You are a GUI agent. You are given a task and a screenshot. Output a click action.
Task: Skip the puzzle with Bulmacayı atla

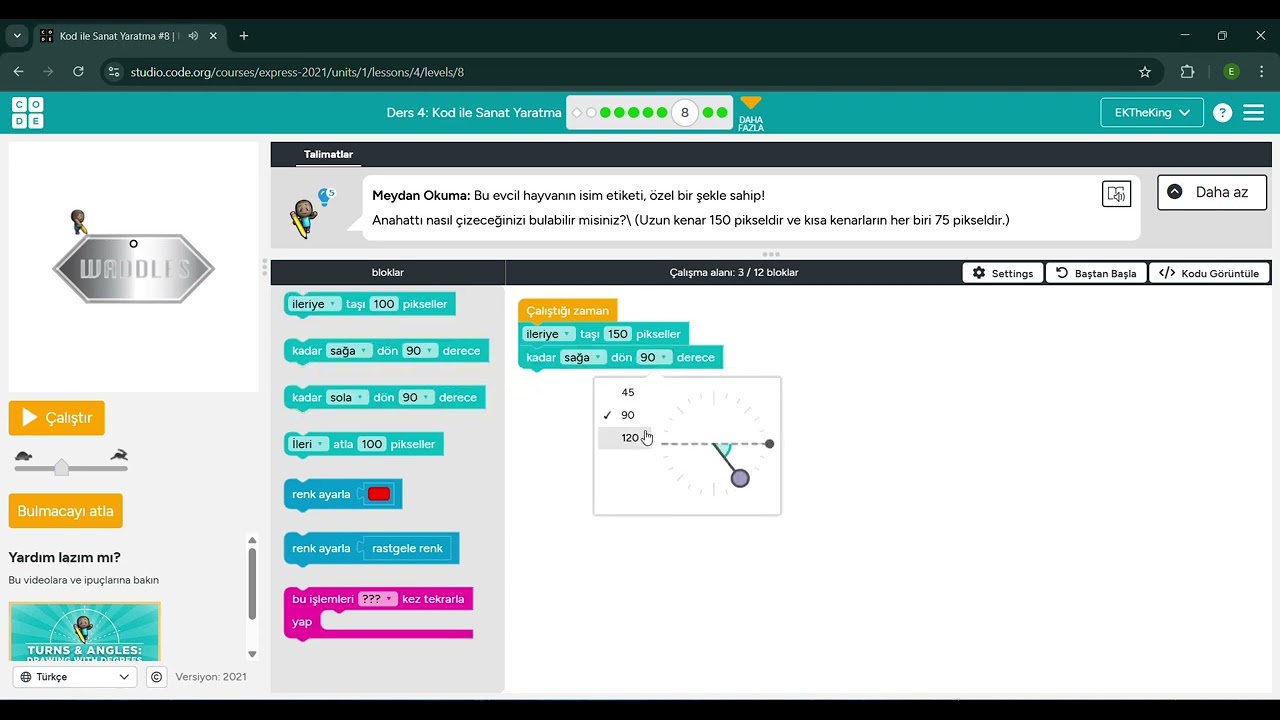66,511
